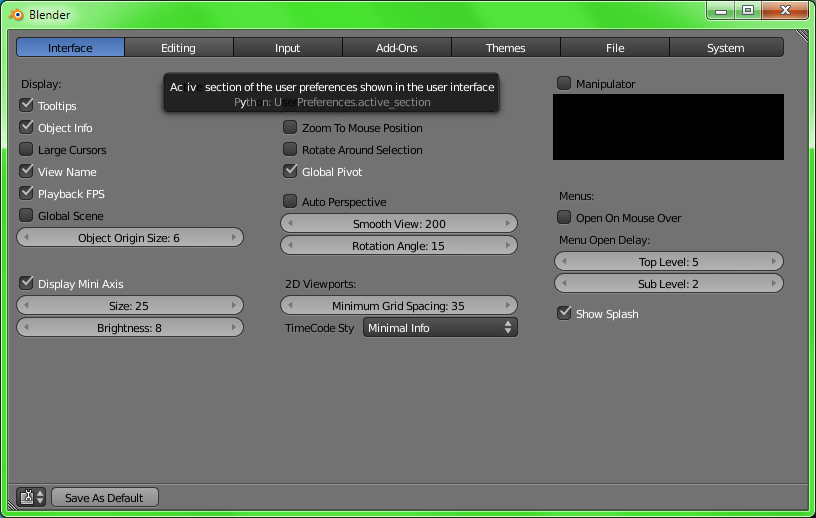Check Open On Mouse Over
The height and width of the screenshot is (518, 816).
tap(564, 217)
